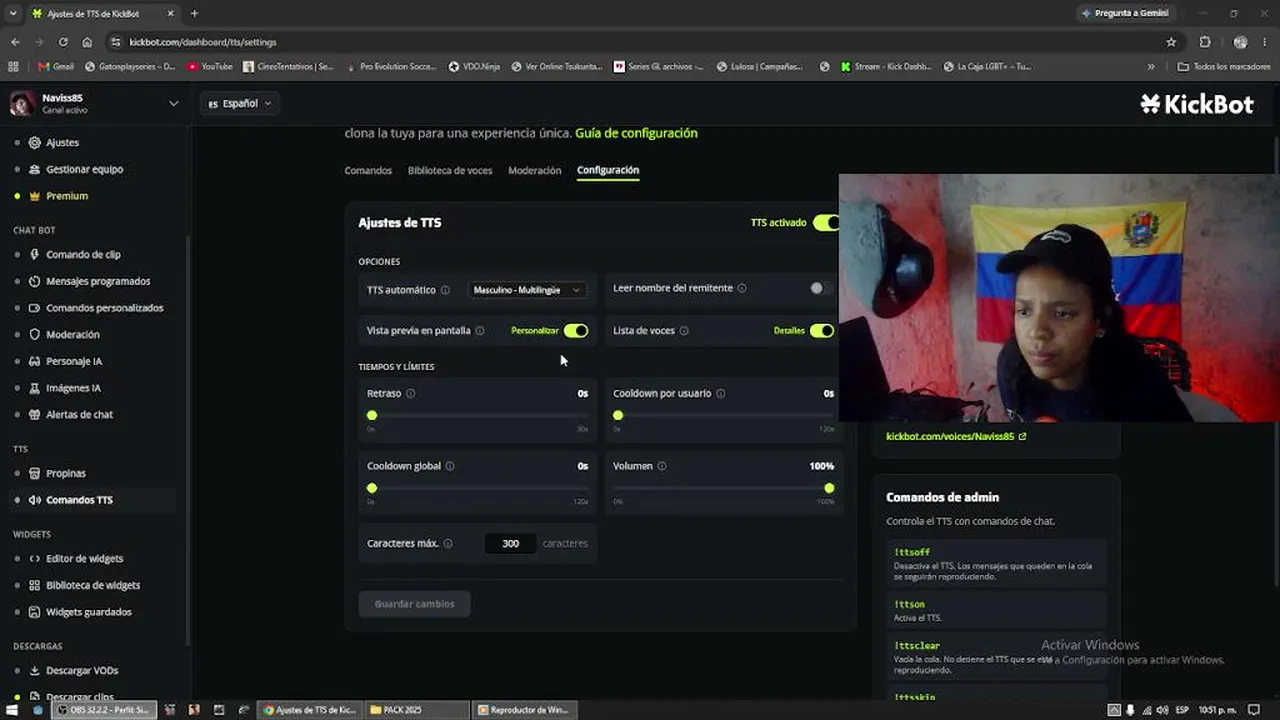Viewport: 1280px width, 720px height.
Task: Click the Guardar cambios button
Action: point(414,604)
